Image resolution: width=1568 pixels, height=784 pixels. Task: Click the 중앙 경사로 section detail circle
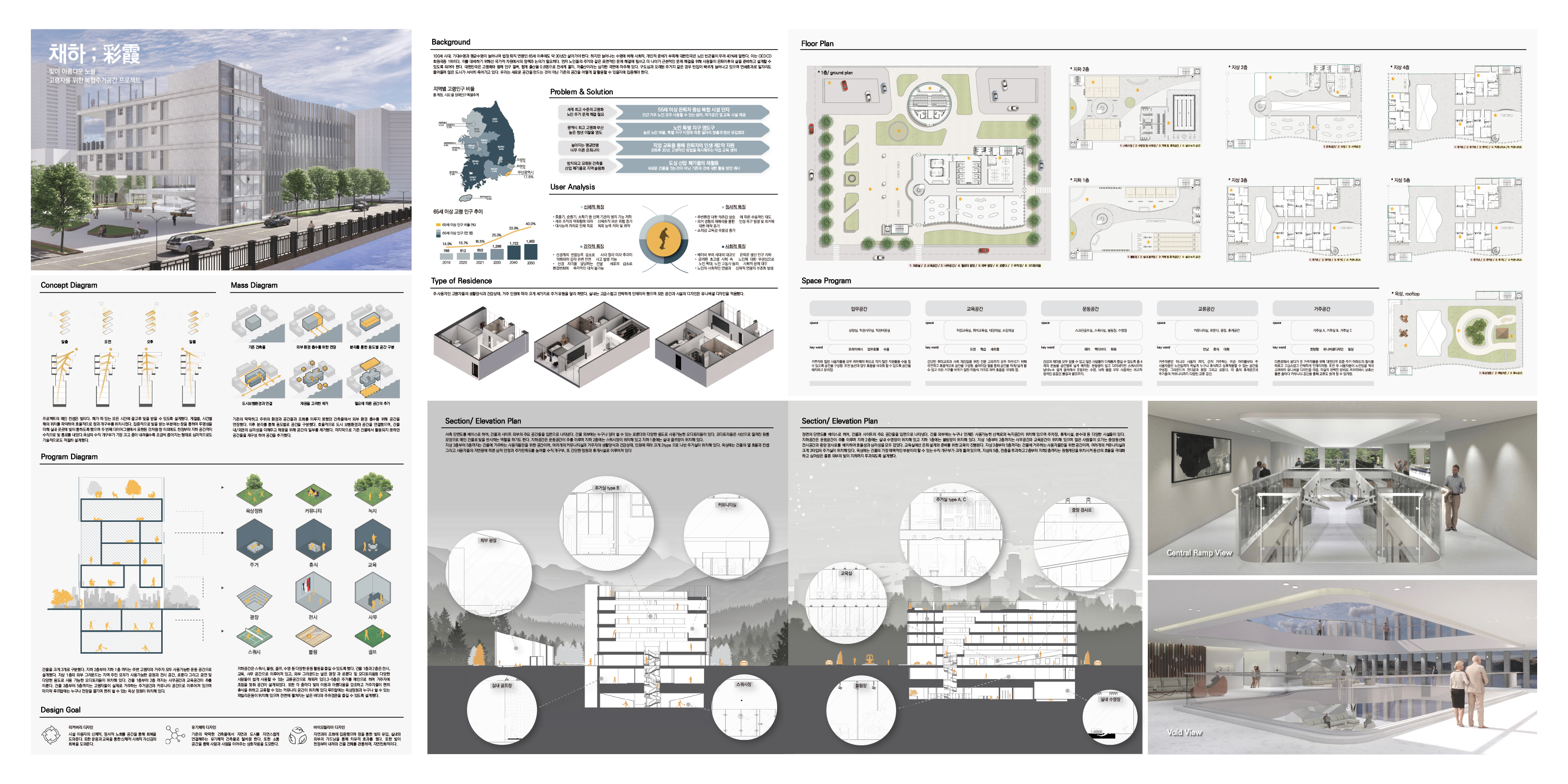point(1081,543)
